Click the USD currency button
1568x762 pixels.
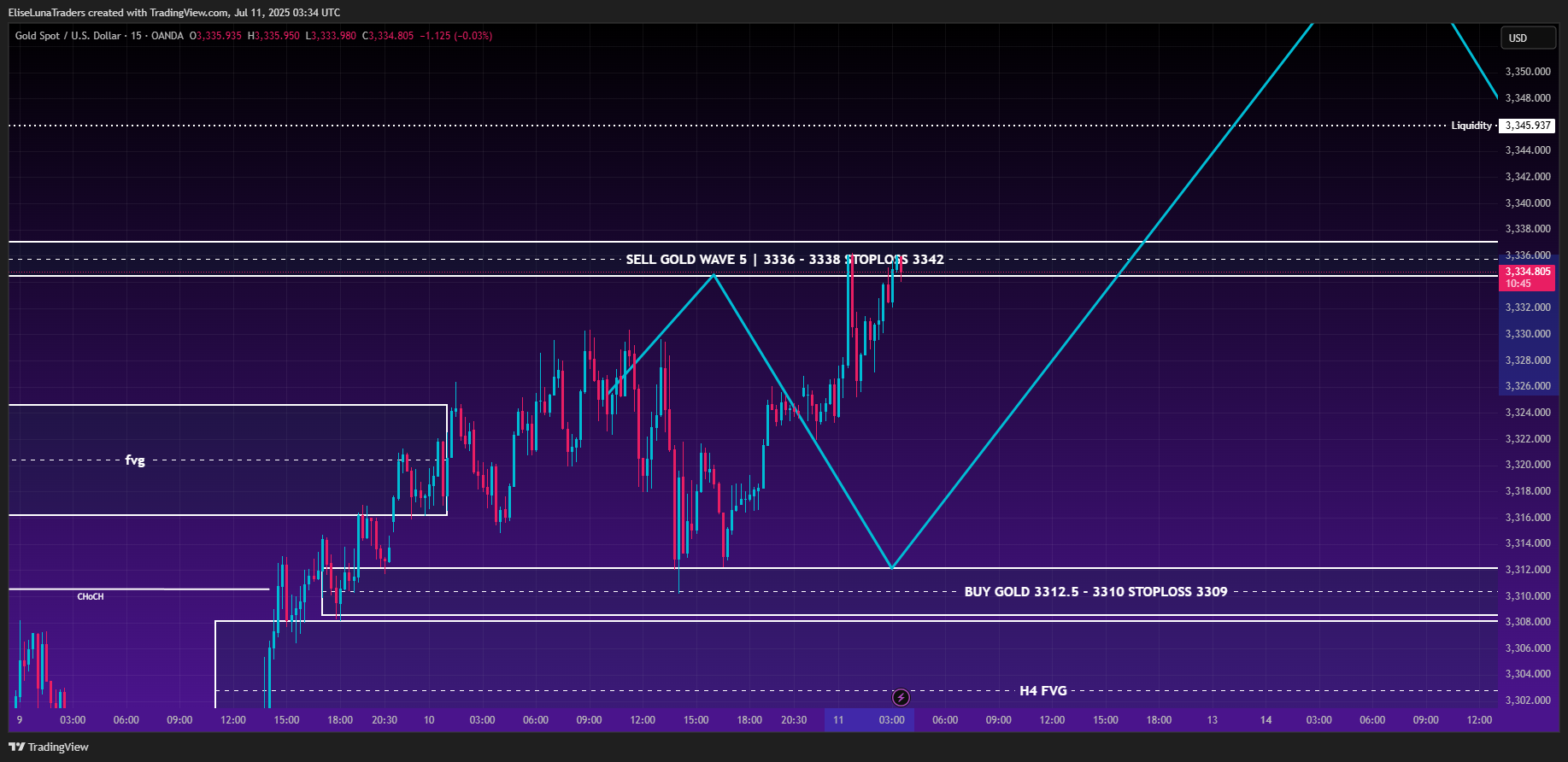tap(1529, 38)
